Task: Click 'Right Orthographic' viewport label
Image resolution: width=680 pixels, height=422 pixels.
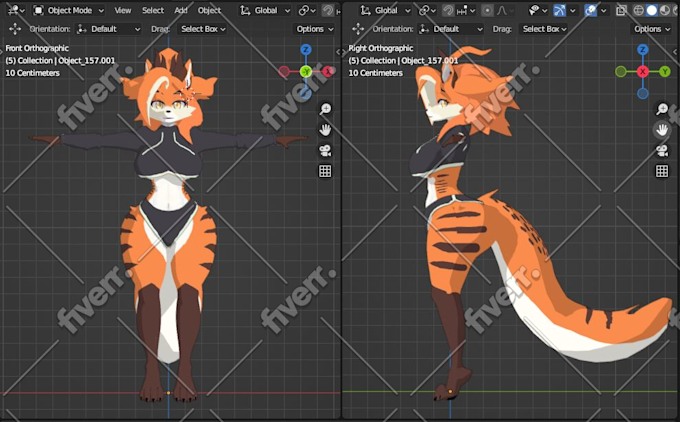Action: click(381, 48)
